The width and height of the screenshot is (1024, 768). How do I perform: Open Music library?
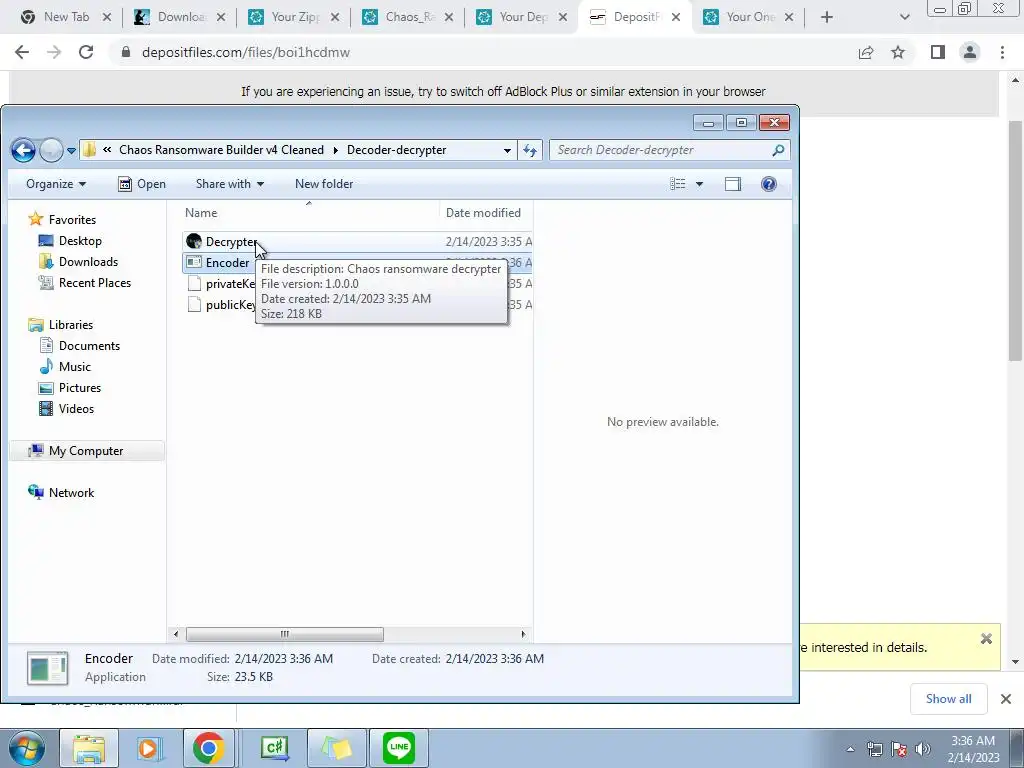click(74, 366)
